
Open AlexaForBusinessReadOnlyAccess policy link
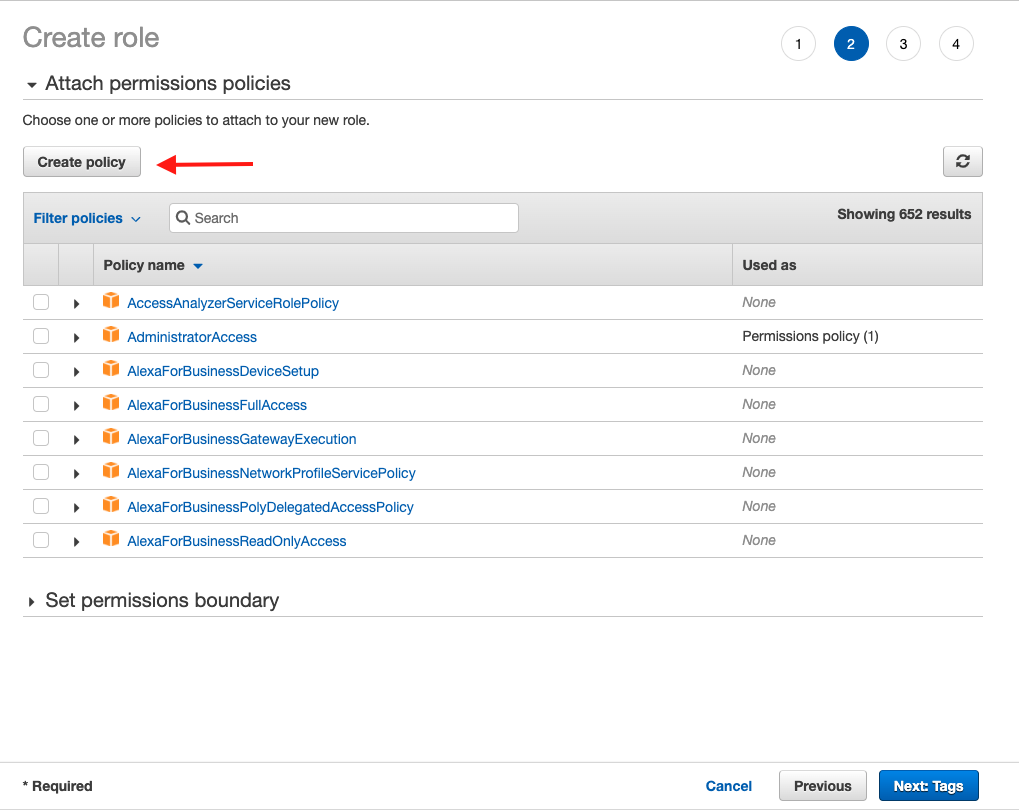(x=237, y=541)
